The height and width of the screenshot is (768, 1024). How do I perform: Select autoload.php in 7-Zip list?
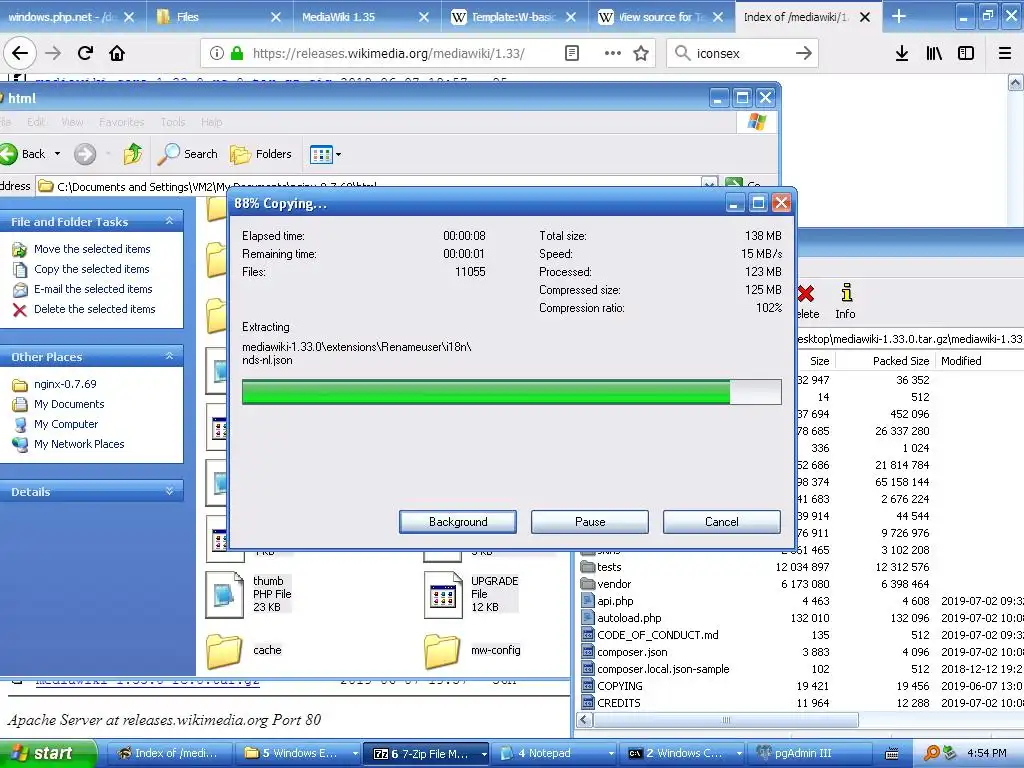tap(629, 618)
